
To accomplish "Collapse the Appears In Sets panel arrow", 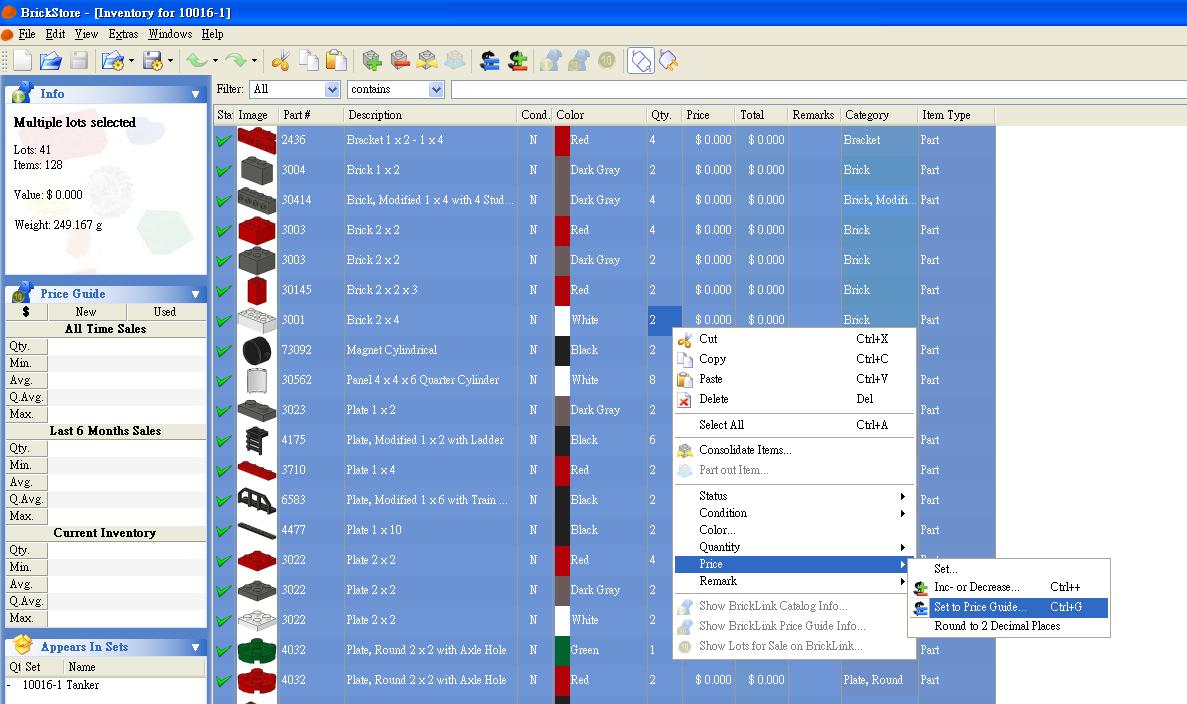I will 195,647.
